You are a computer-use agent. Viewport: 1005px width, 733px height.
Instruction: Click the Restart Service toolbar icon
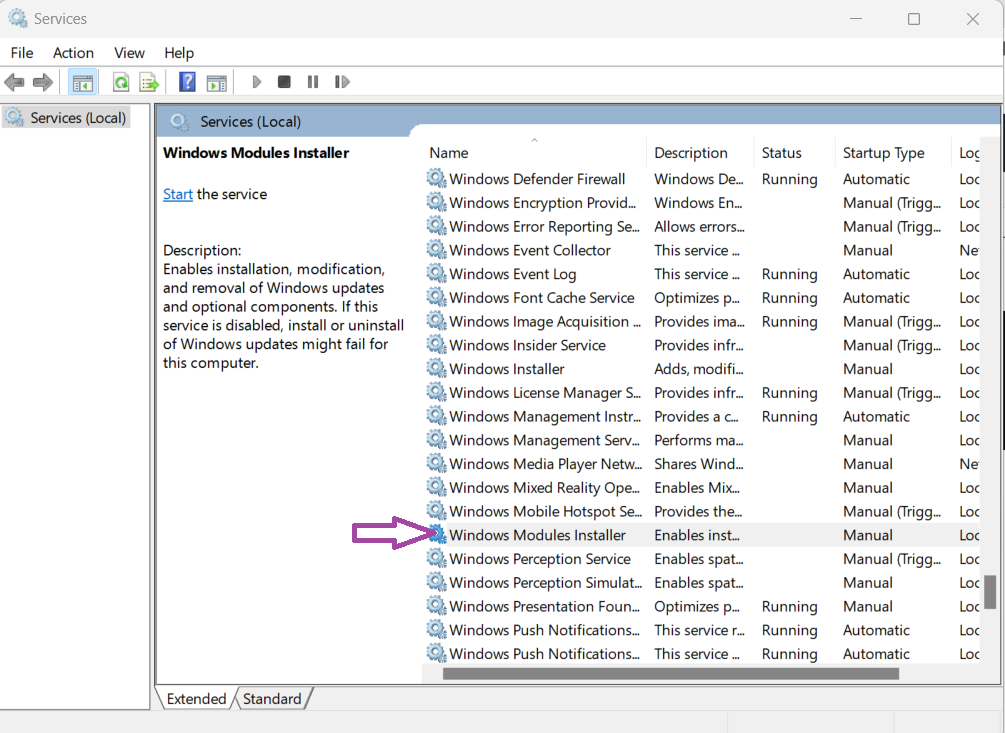[342, 82]
